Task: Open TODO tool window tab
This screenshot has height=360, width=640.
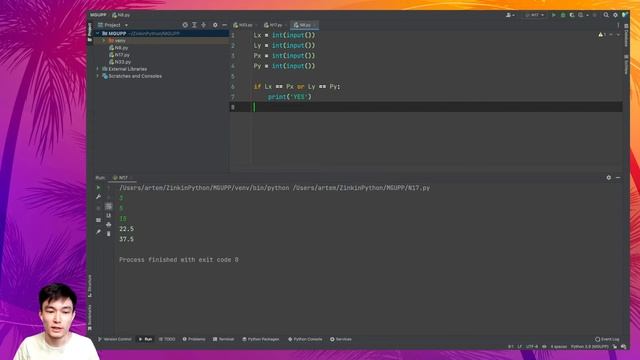Action: 167,339
